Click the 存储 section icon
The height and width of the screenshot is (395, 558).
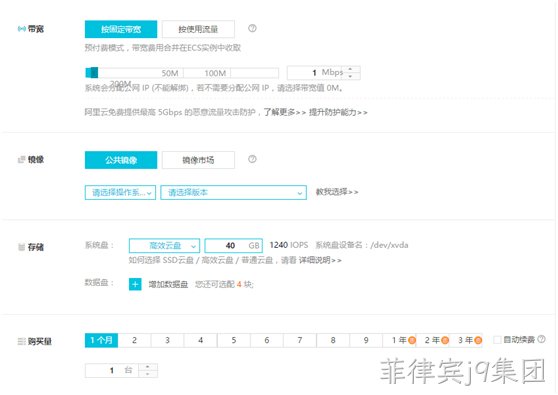coord(22,247)
